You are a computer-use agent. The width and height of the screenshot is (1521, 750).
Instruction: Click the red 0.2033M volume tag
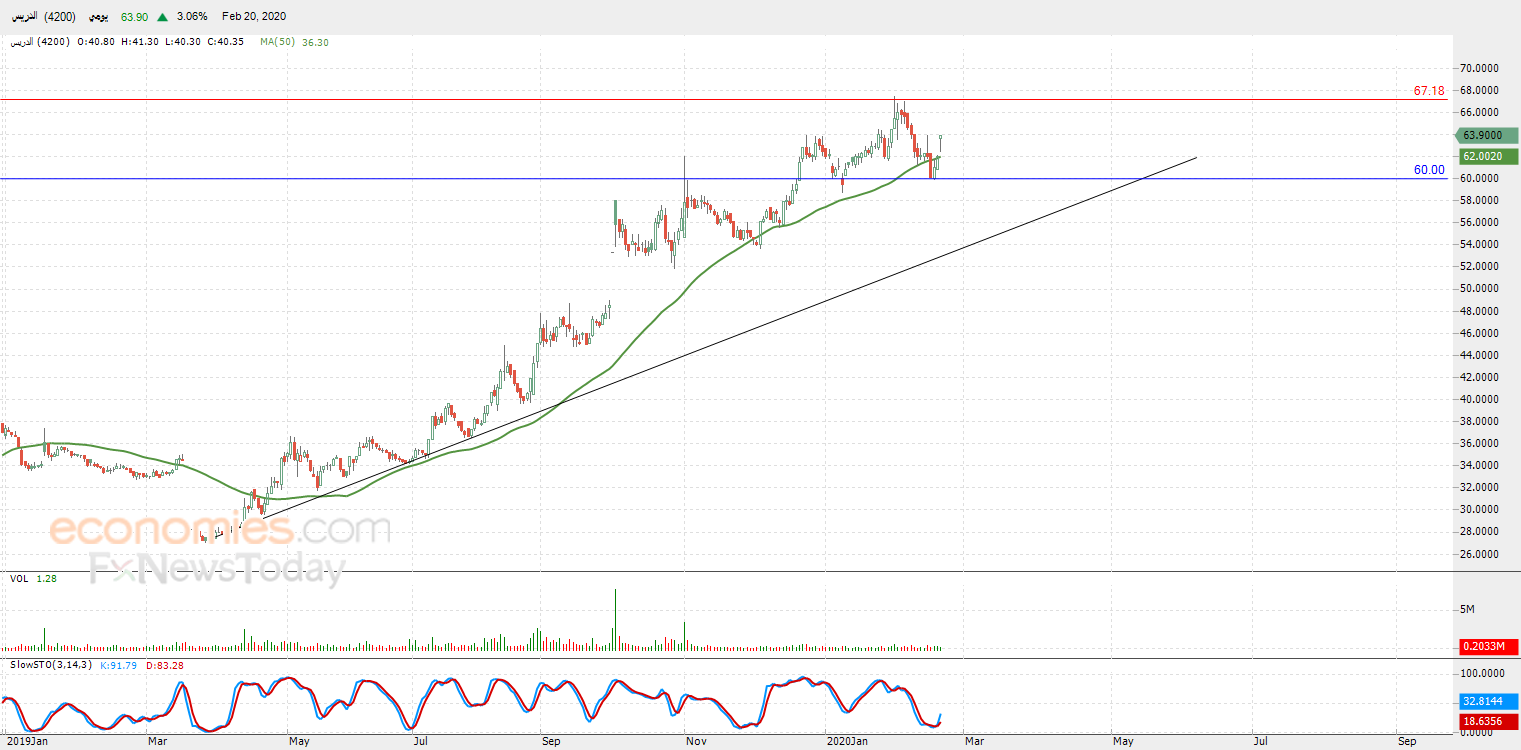[x=1488, y=646]
